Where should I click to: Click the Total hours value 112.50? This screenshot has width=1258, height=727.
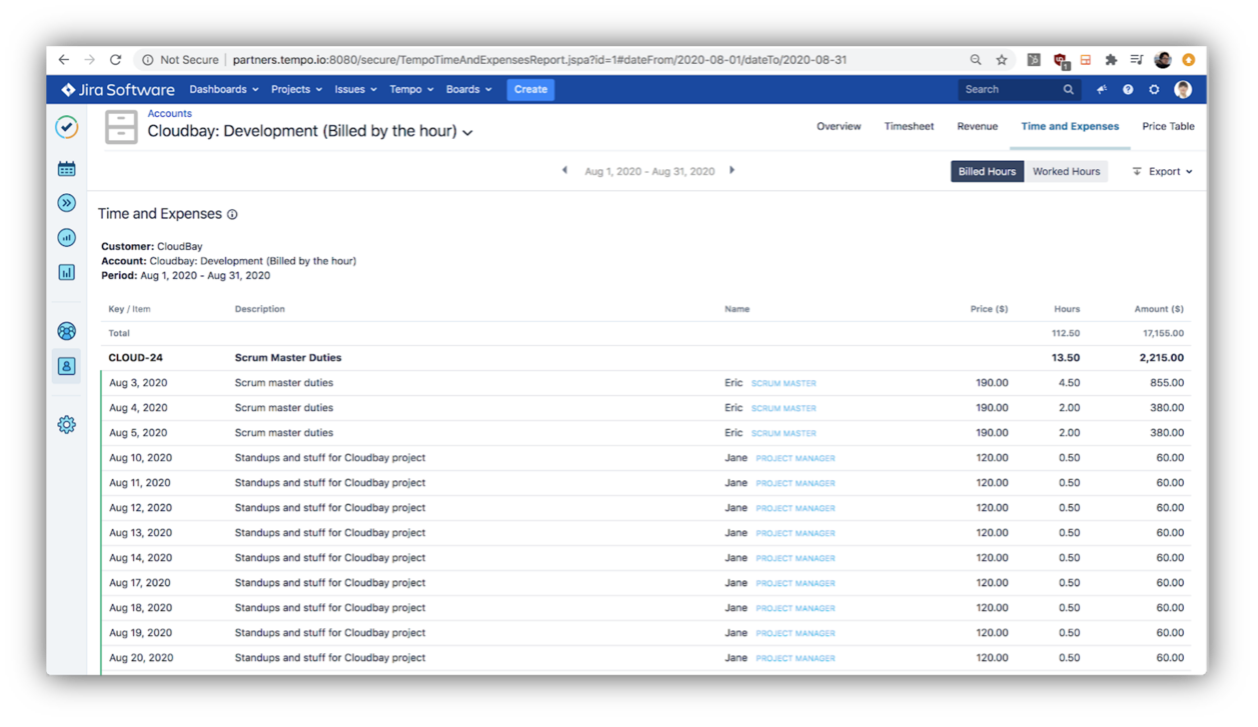click(1066, 334)
